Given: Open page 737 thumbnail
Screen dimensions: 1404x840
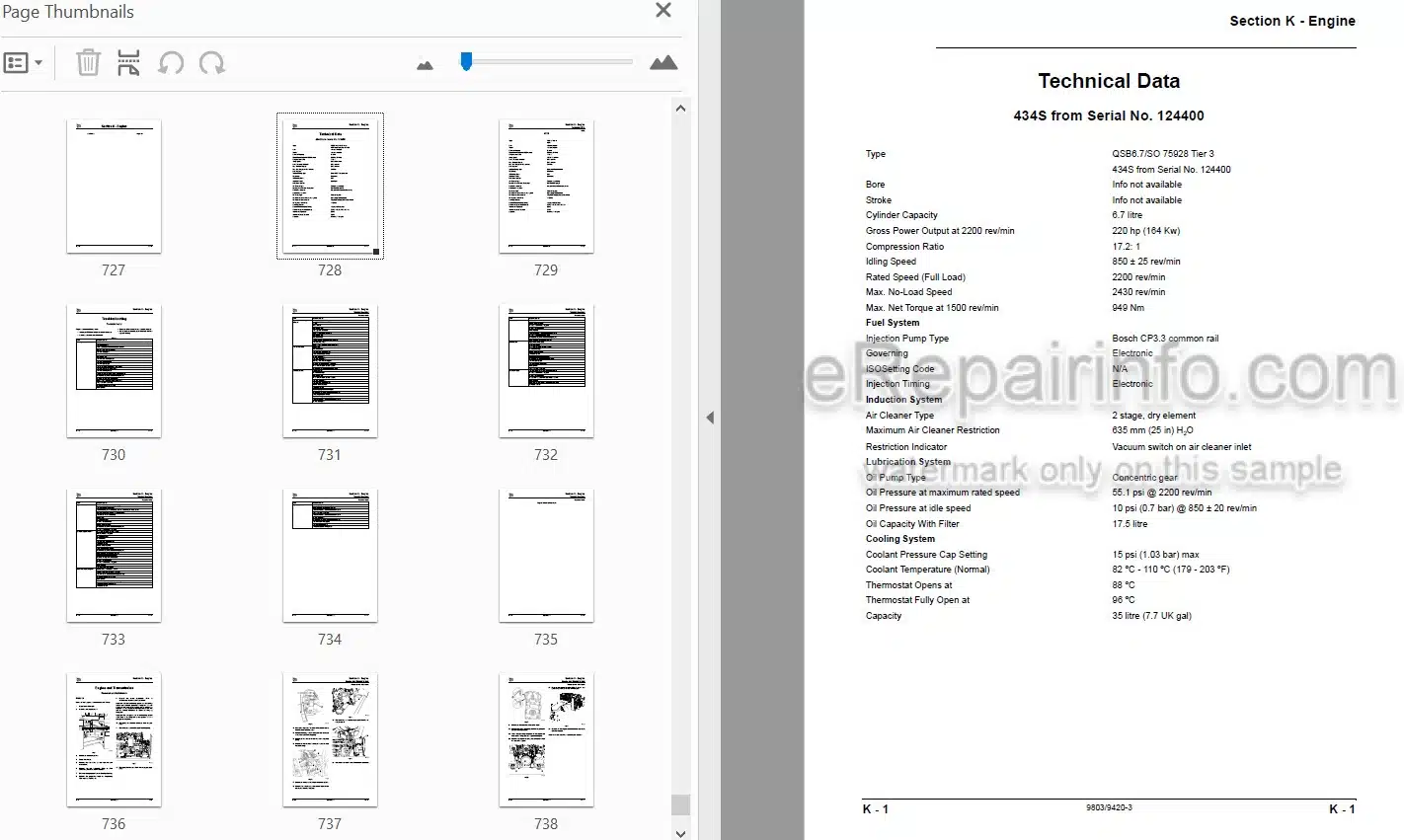Looking at the screenshot, I should pyautogui.click(x=330, y=740).
